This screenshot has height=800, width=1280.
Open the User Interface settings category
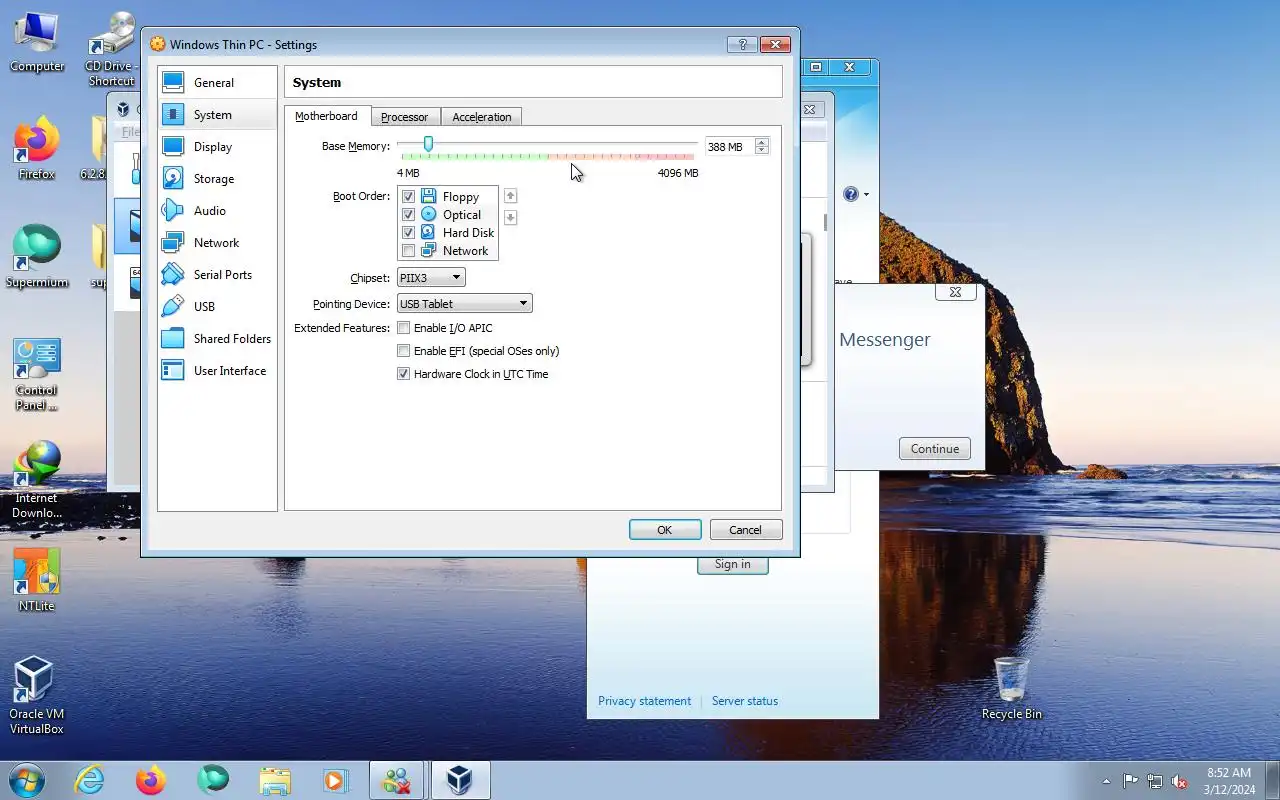pos(217,371)
